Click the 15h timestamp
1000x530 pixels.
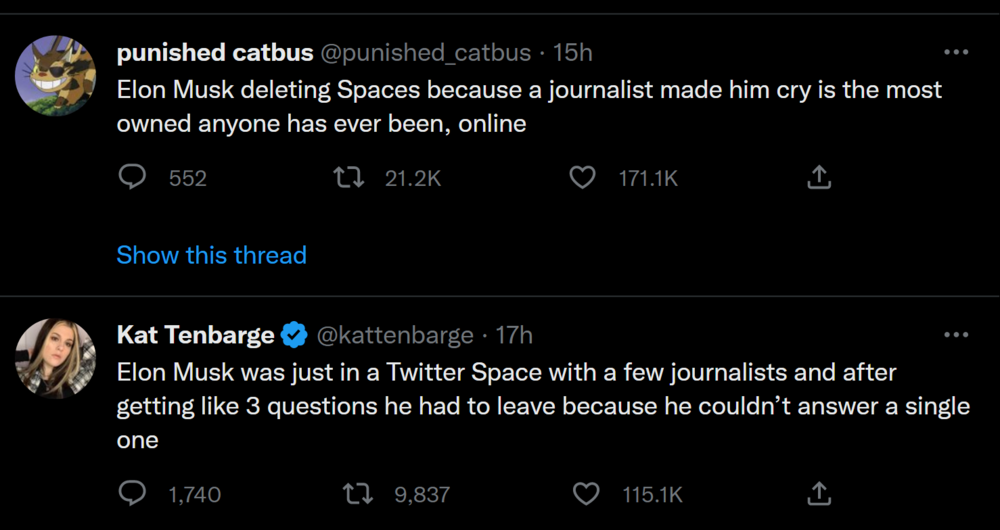(x=573, y=52)
